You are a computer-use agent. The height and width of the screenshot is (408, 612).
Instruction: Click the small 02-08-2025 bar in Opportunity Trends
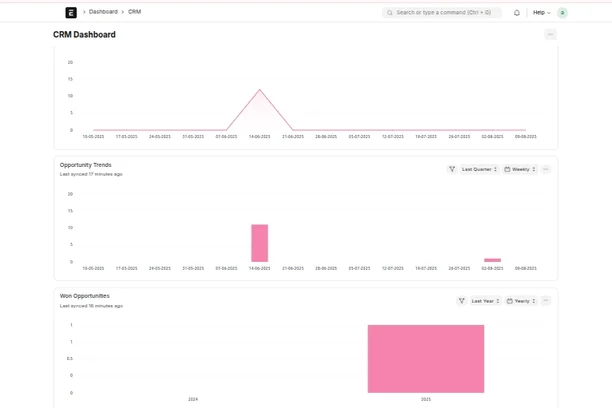(493, 260)
